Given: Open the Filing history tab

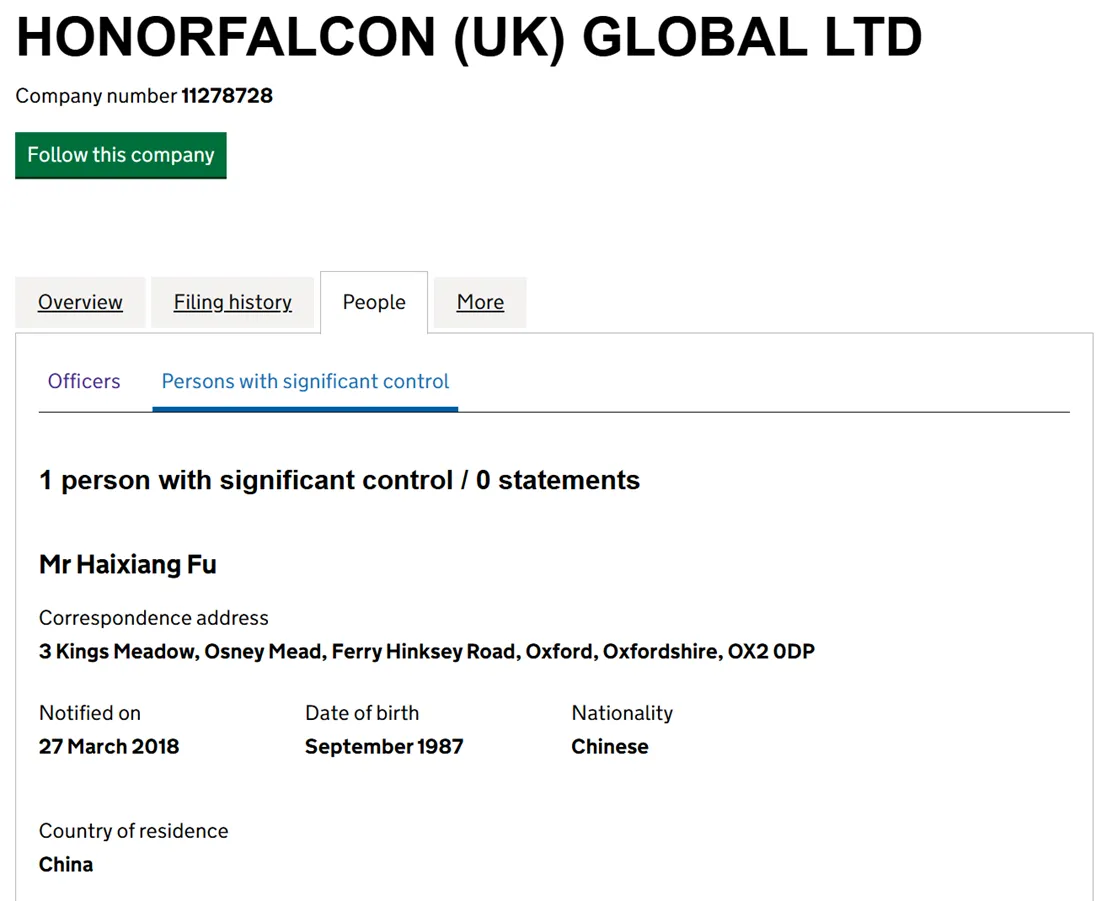Looking at the screenshot, I should click(x=232, y=302).
